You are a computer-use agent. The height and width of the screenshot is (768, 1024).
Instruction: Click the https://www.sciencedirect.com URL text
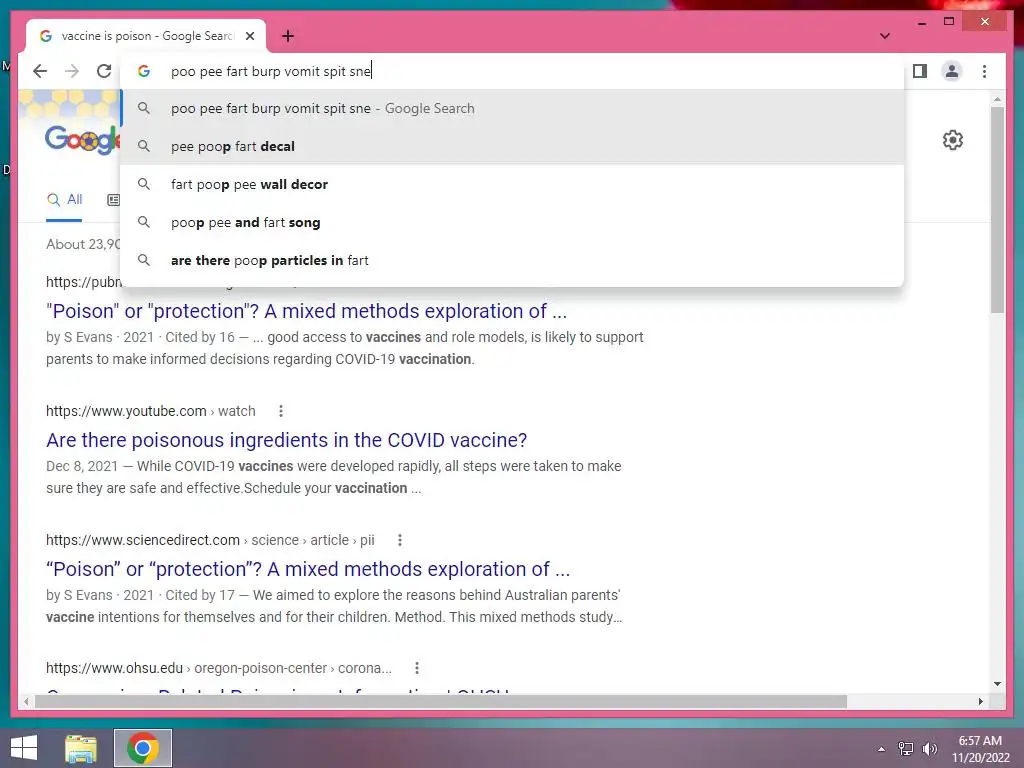pyautogui.click(x=143, y=540)
